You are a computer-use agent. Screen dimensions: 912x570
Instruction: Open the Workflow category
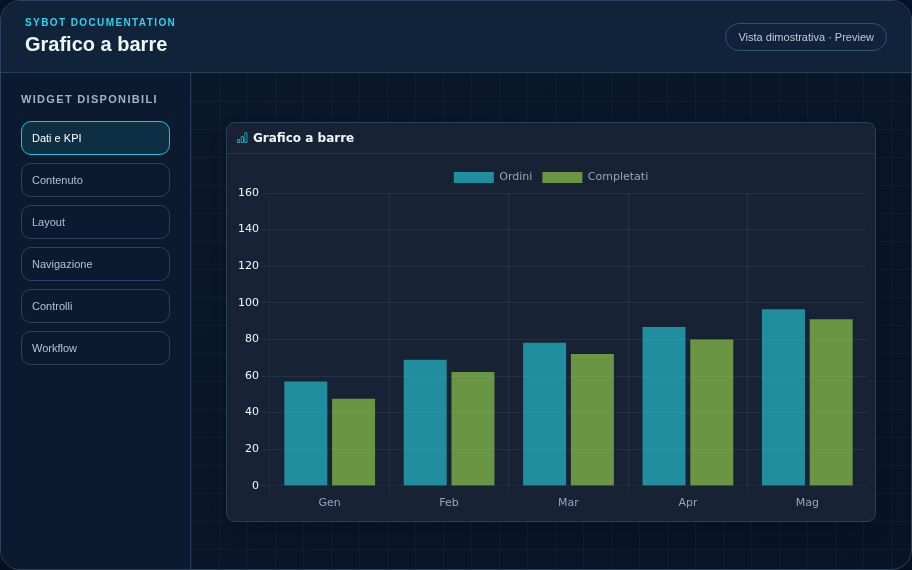95,348
